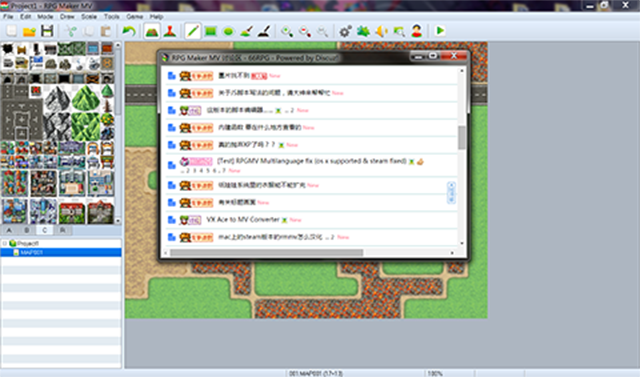Open the Plugin Manager puzzle icon

tap(363, 31)
